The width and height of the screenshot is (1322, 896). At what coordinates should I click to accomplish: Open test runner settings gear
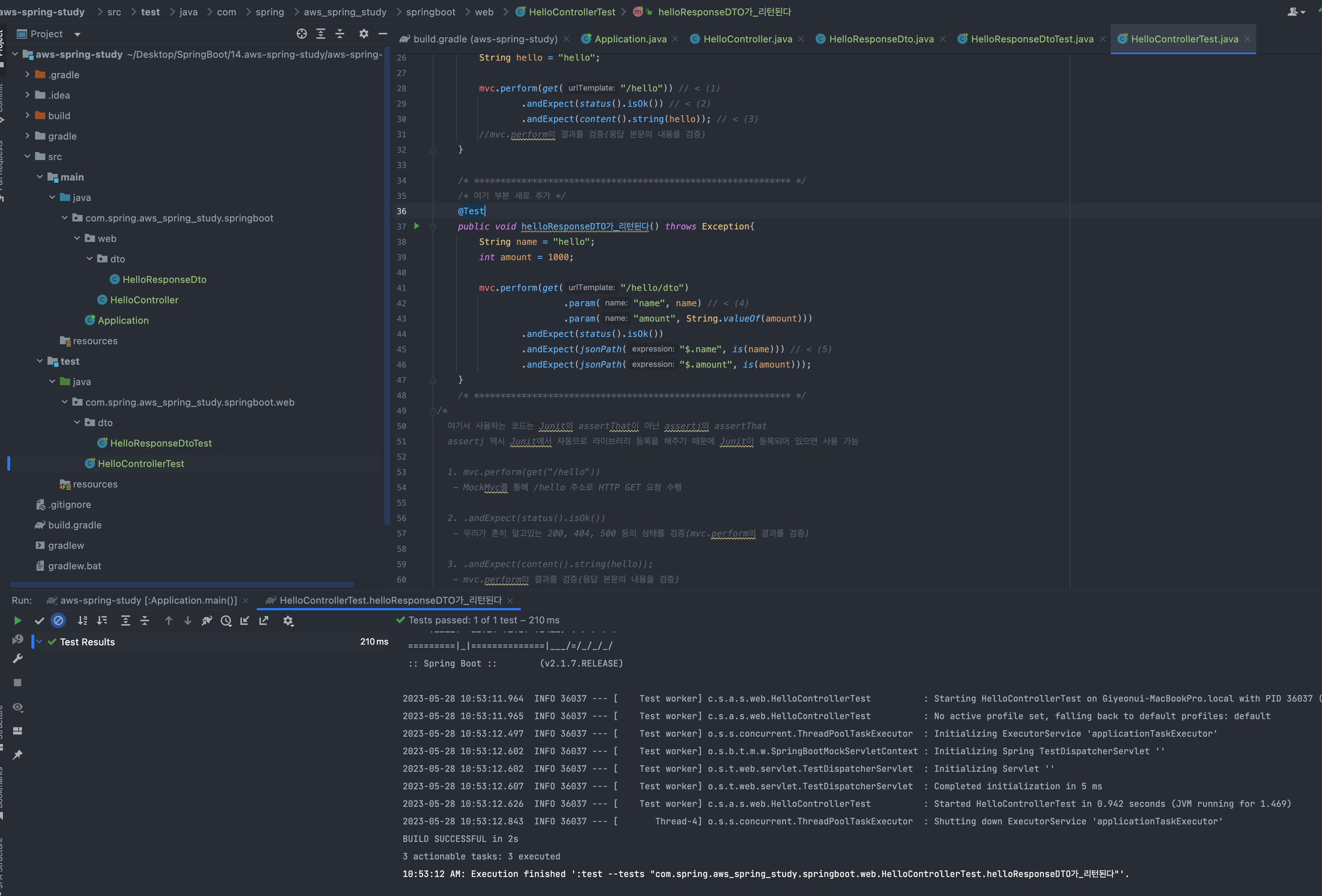[288, 620]
